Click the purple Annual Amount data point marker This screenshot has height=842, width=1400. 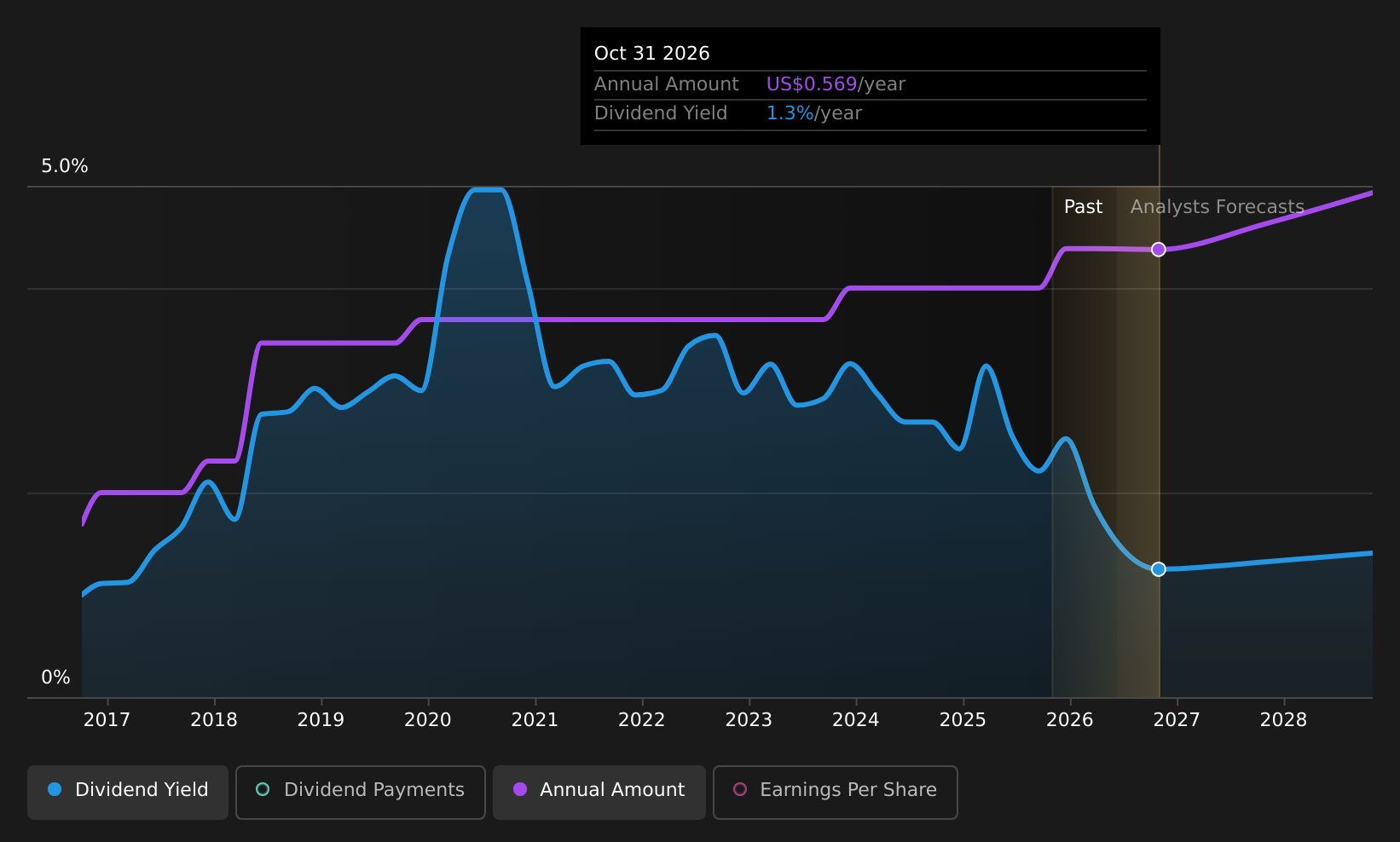(1159, 250)
